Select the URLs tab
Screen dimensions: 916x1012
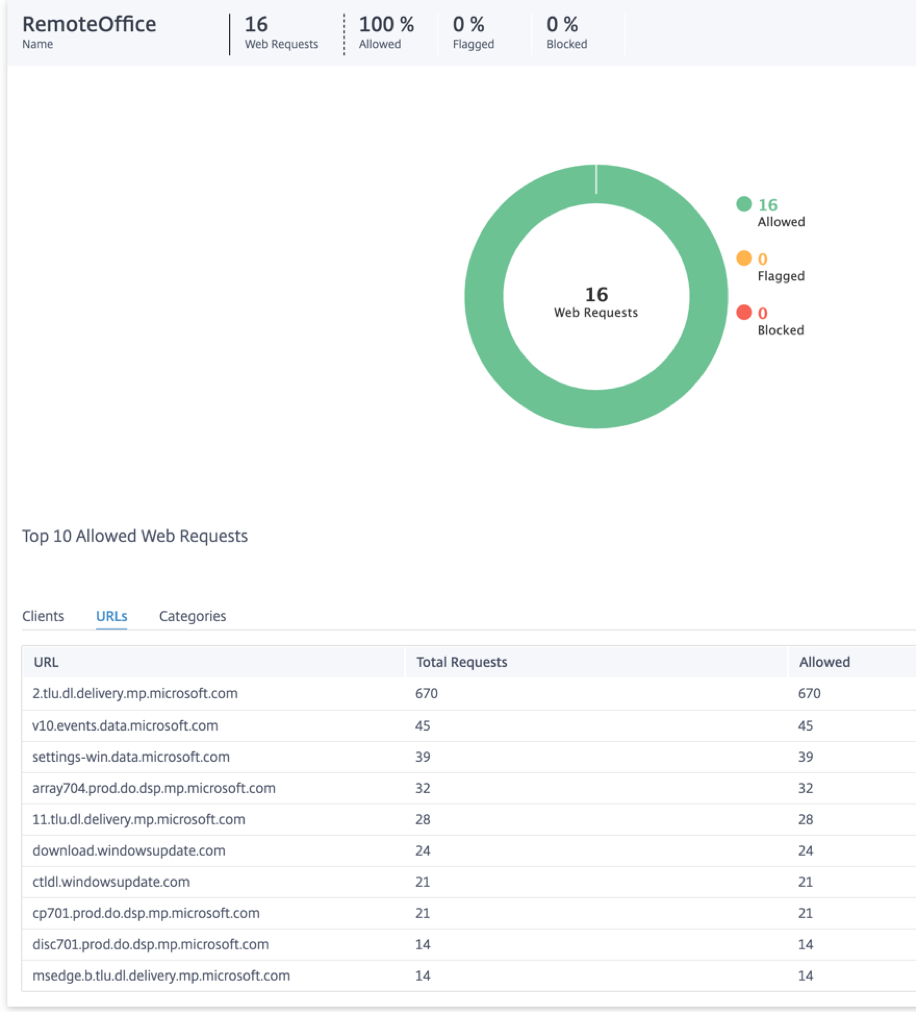pos(112,616)
